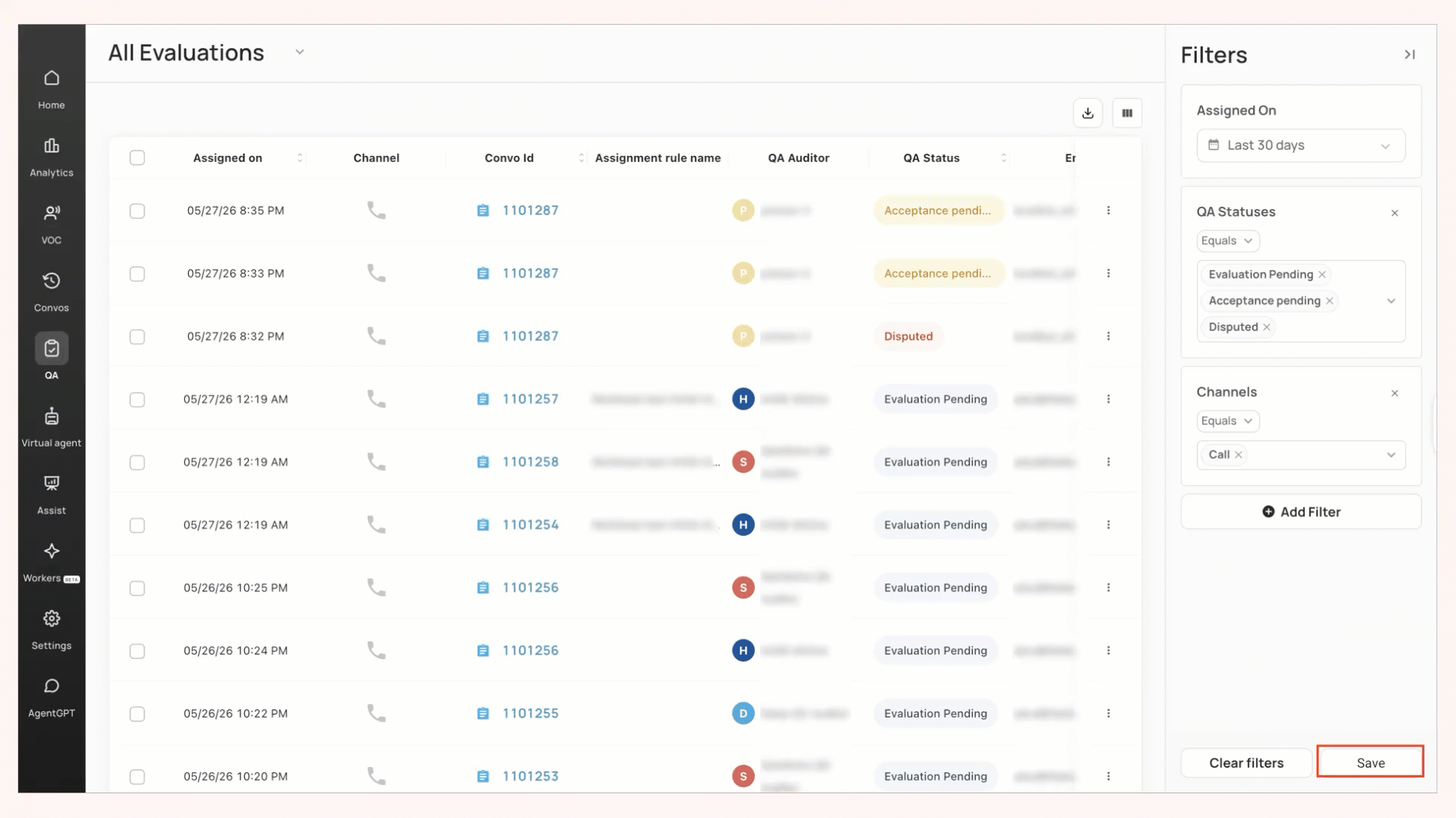
Task: Select the QA clipboard icon
Action: (51, 348)
